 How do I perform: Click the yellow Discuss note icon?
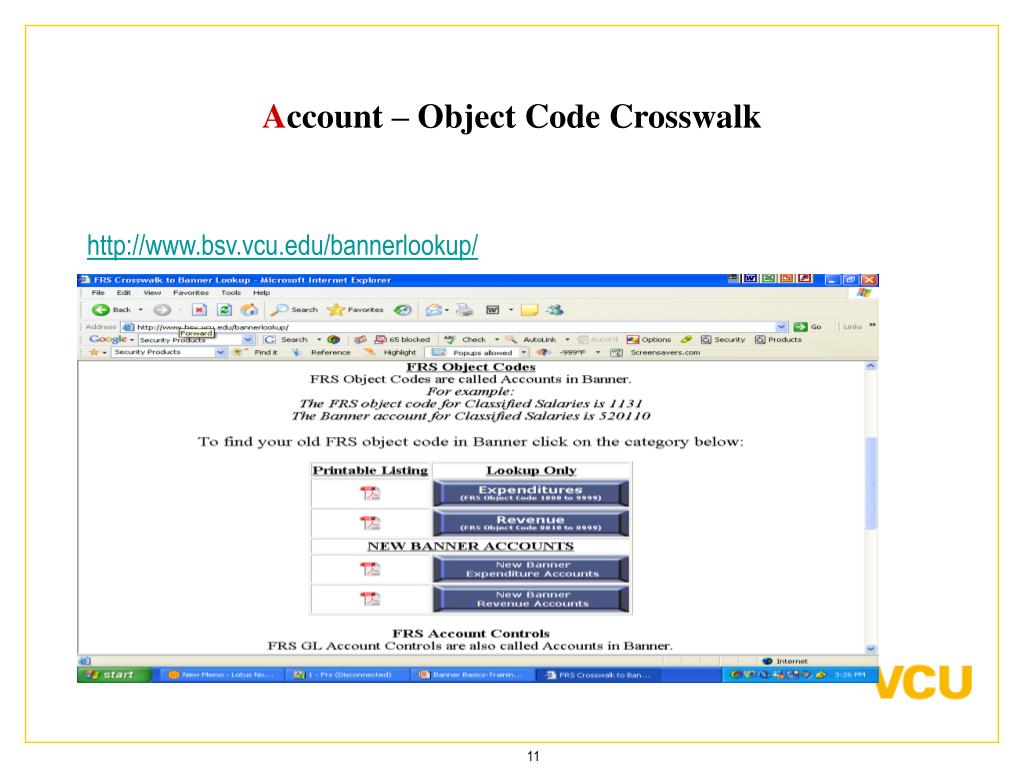tap(529, 310)
